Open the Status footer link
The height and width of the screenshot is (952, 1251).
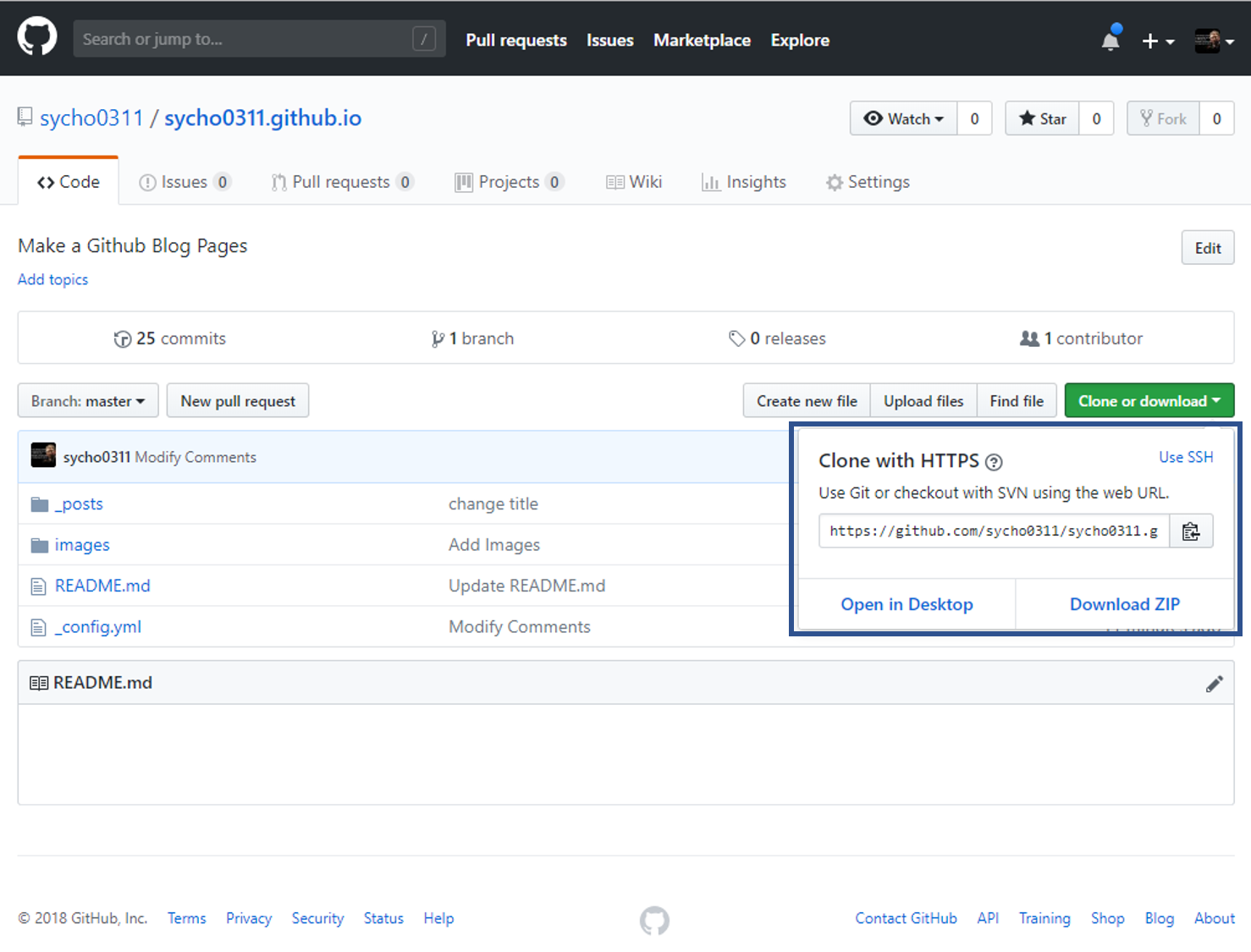(383, 918)
